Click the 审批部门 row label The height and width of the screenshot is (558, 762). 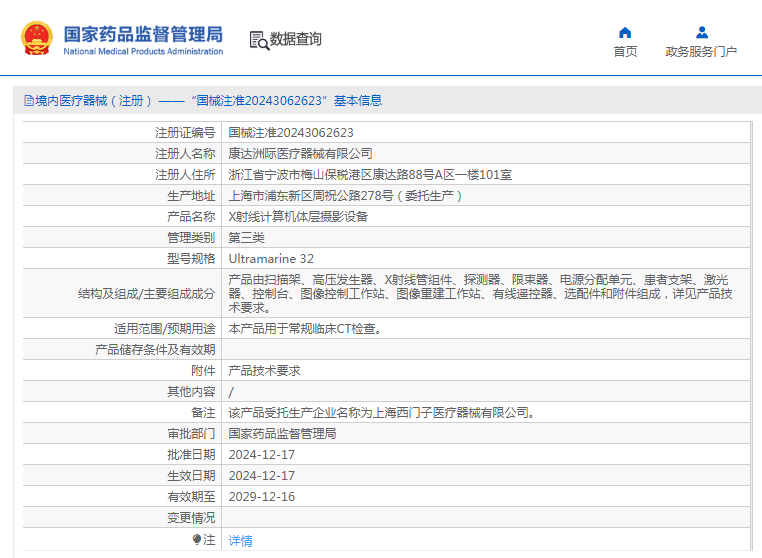pyautogui.click(x=191, y=434)
